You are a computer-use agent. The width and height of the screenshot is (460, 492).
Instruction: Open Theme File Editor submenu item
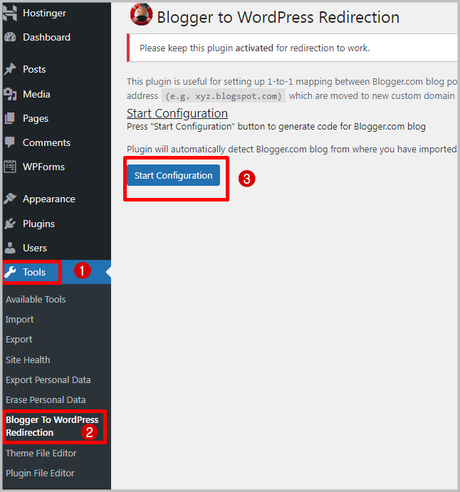click(x=41, y=453)
